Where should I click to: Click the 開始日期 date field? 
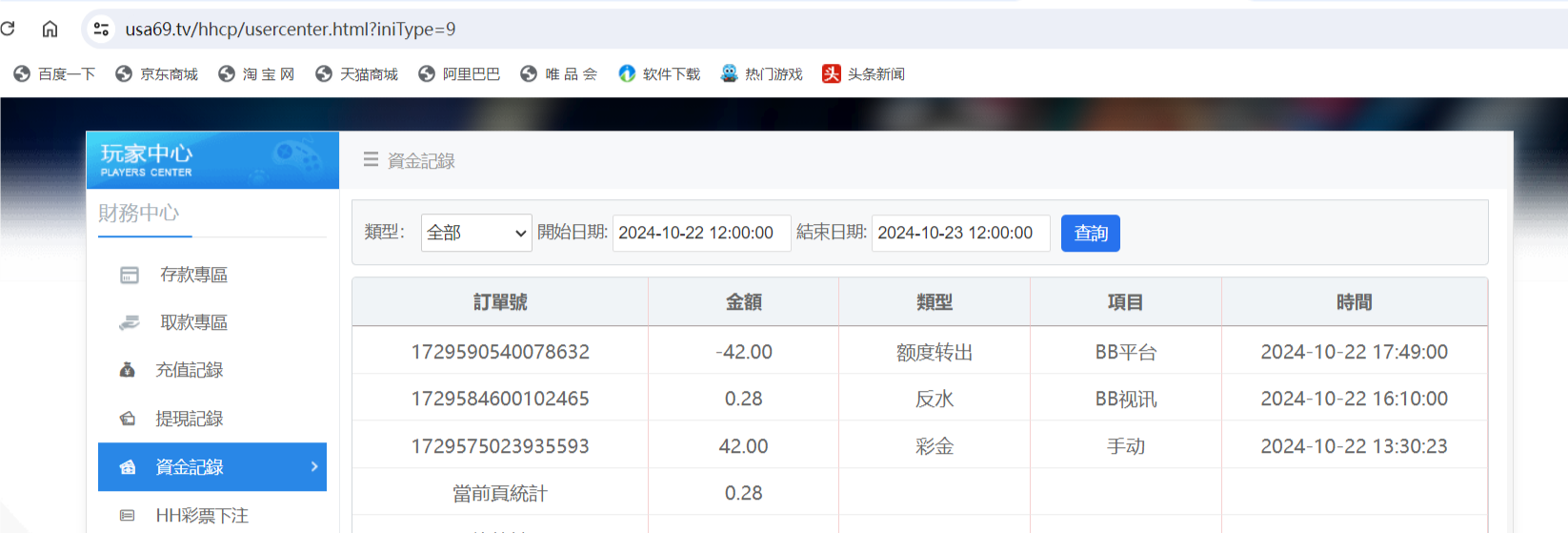click(701, 233)
